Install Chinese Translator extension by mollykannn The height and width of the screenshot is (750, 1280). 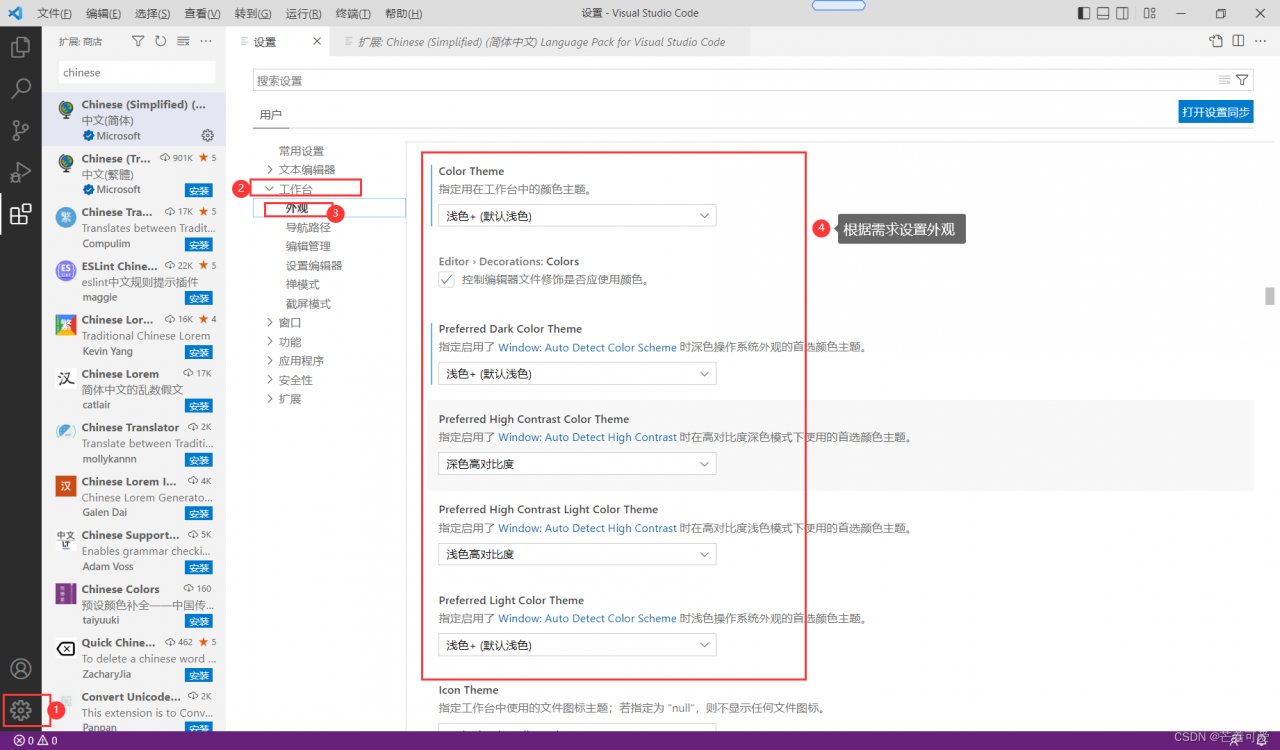[198, 460]
